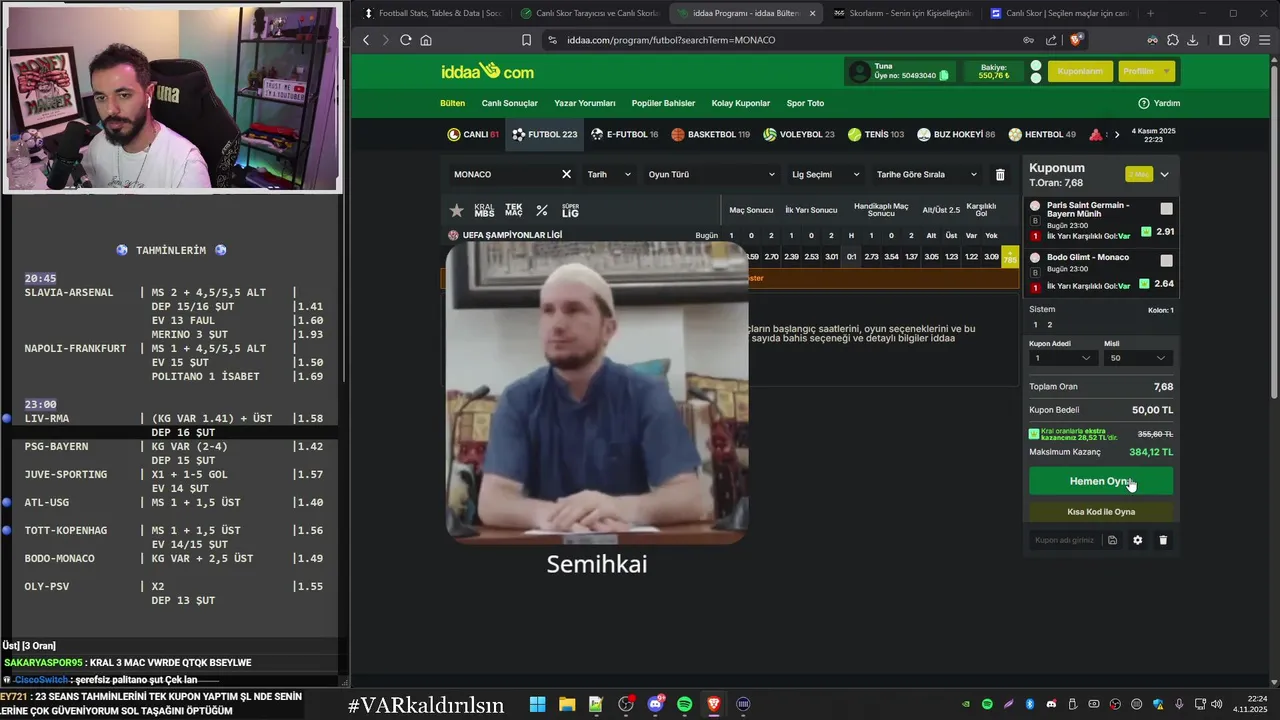The width and height of the screenshot is (1280, 720).
Task: Clear the MONACO search with the X
Action: [566, 174]
